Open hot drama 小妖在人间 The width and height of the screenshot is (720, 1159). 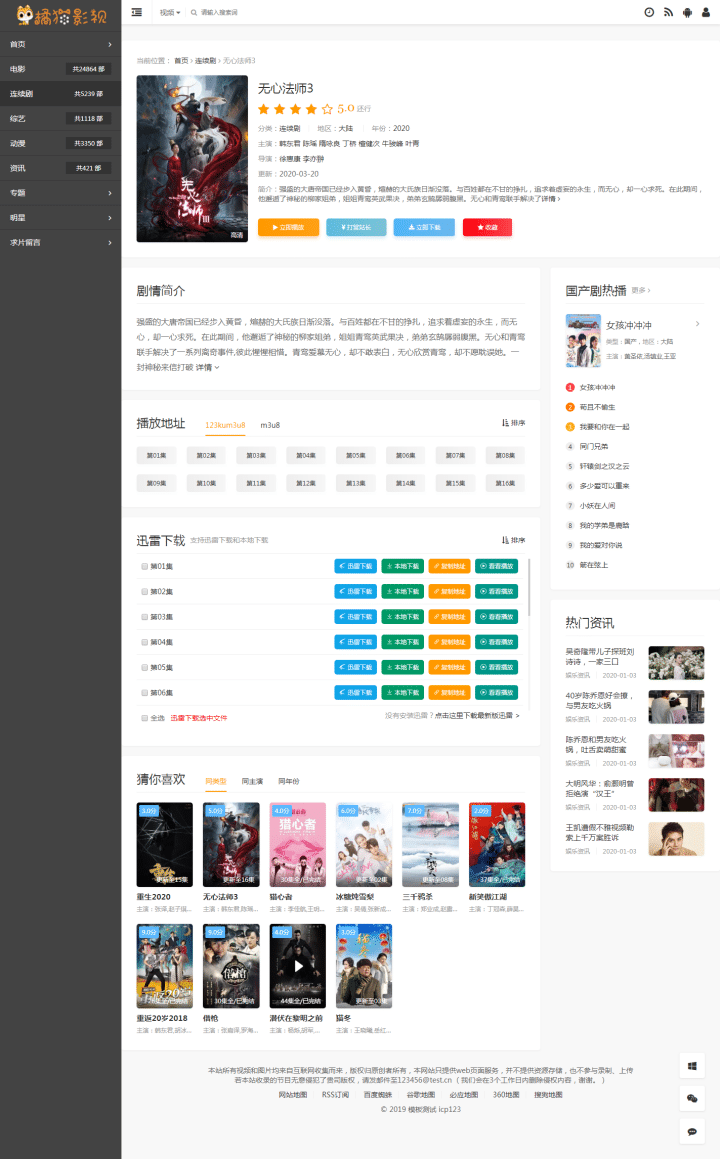click(597, 506)
